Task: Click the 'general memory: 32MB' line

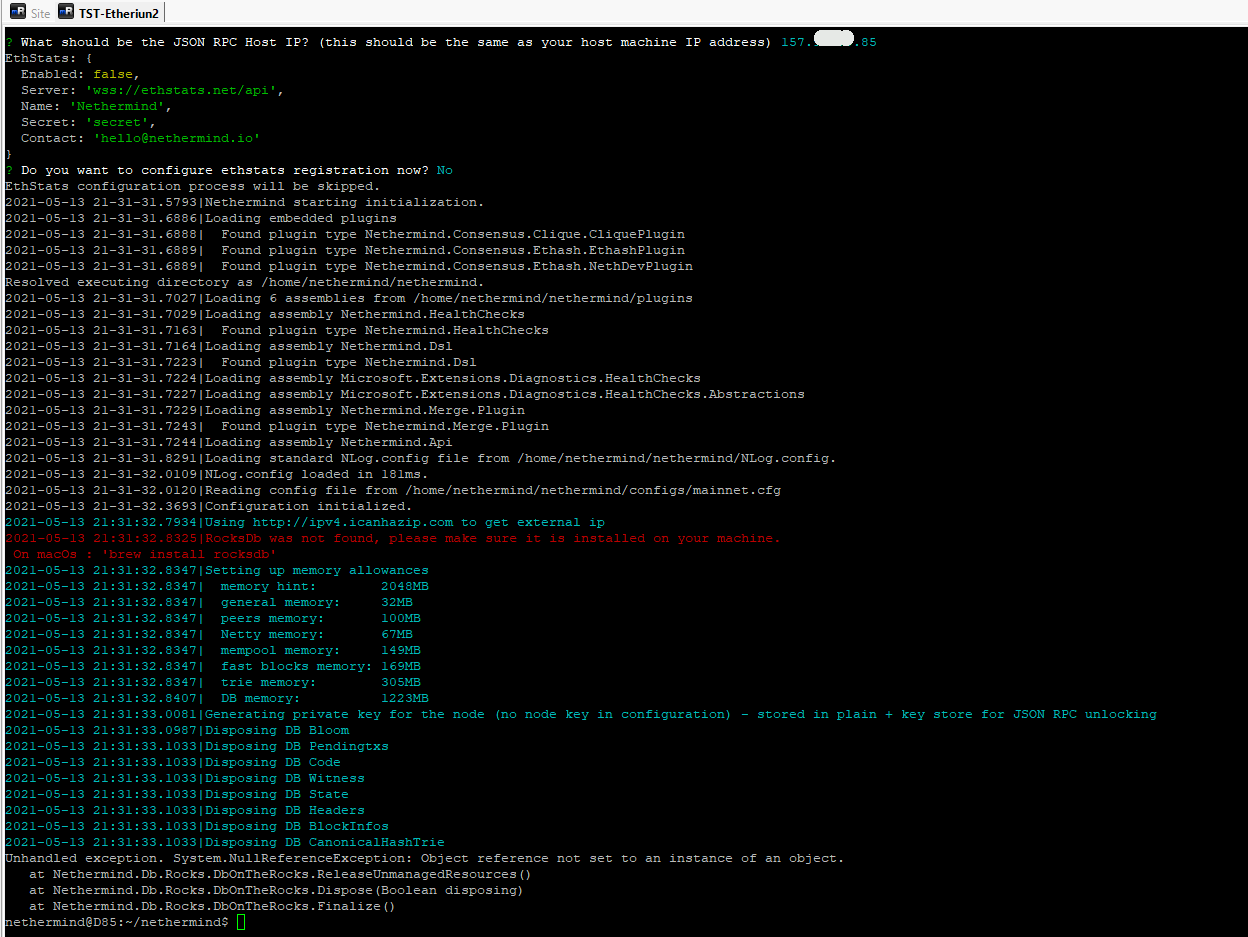Action: tap(209, 602)
